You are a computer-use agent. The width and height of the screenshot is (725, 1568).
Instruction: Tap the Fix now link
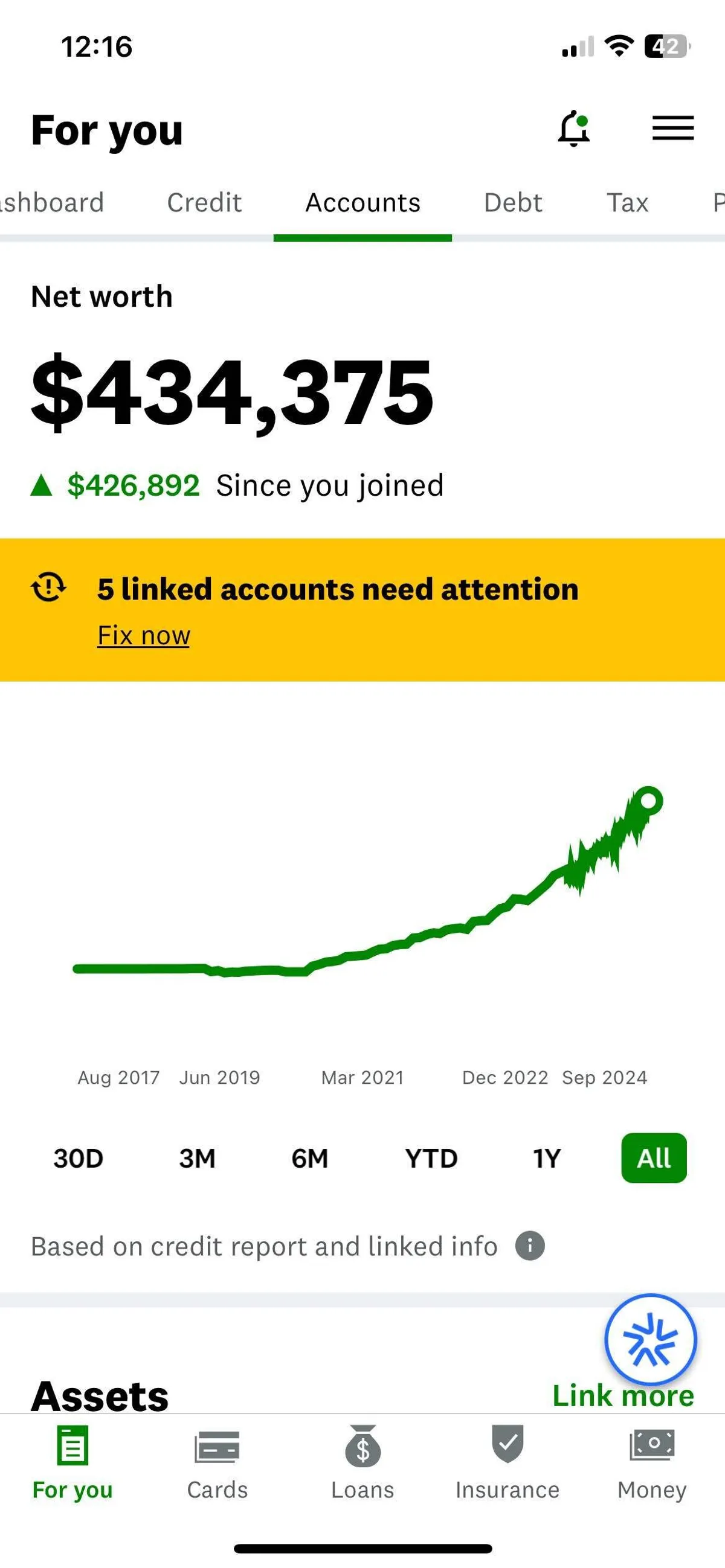(144, 636)
